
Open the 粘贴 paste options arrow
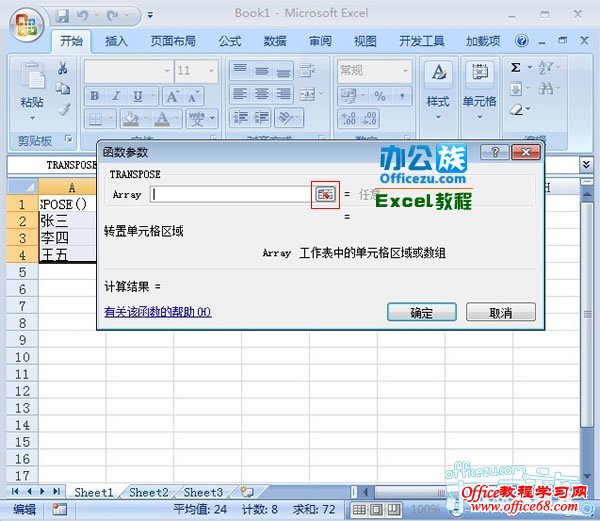33,118
